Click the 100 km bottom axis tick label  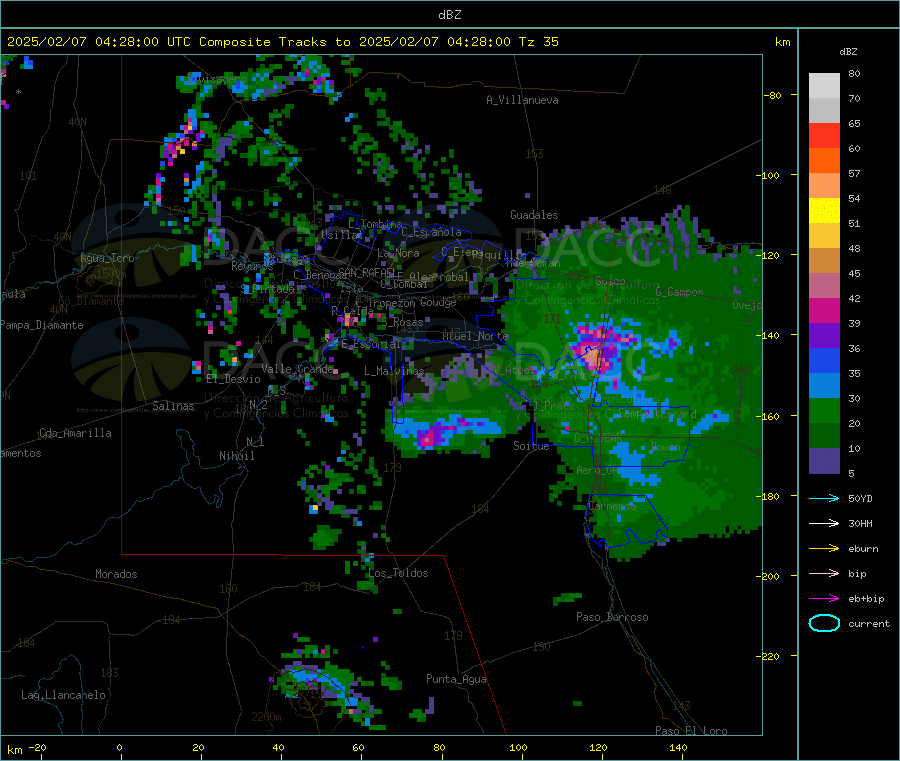pos(518,747)
